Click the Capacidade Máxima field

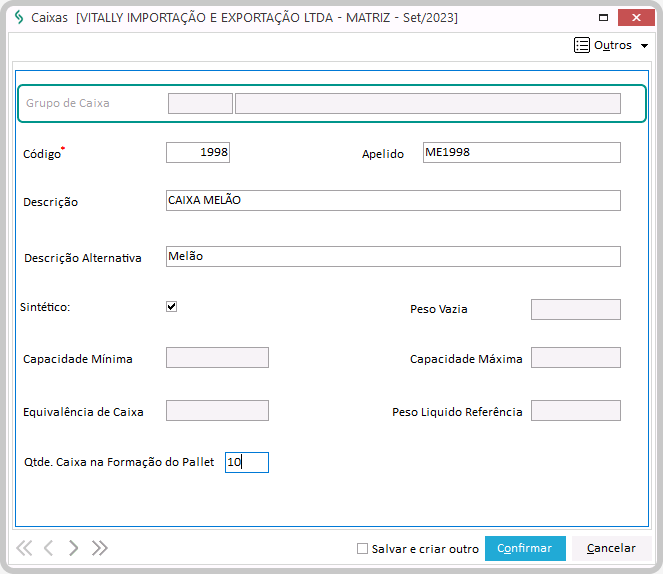click(576, 358)
